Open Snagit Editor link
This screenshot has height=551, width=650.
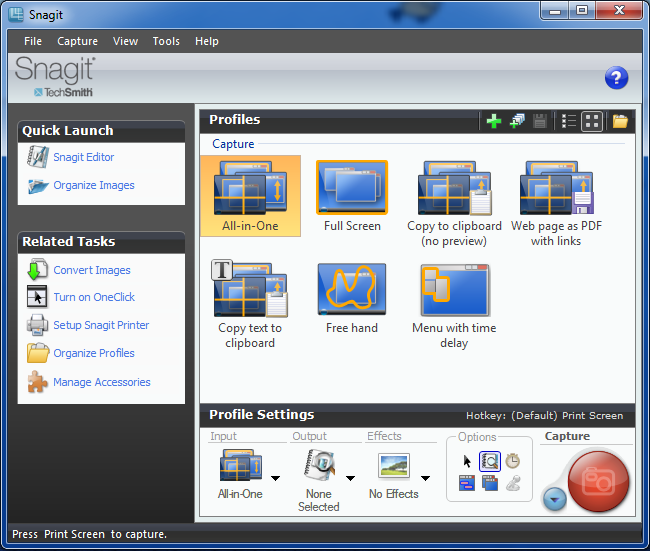84,157
